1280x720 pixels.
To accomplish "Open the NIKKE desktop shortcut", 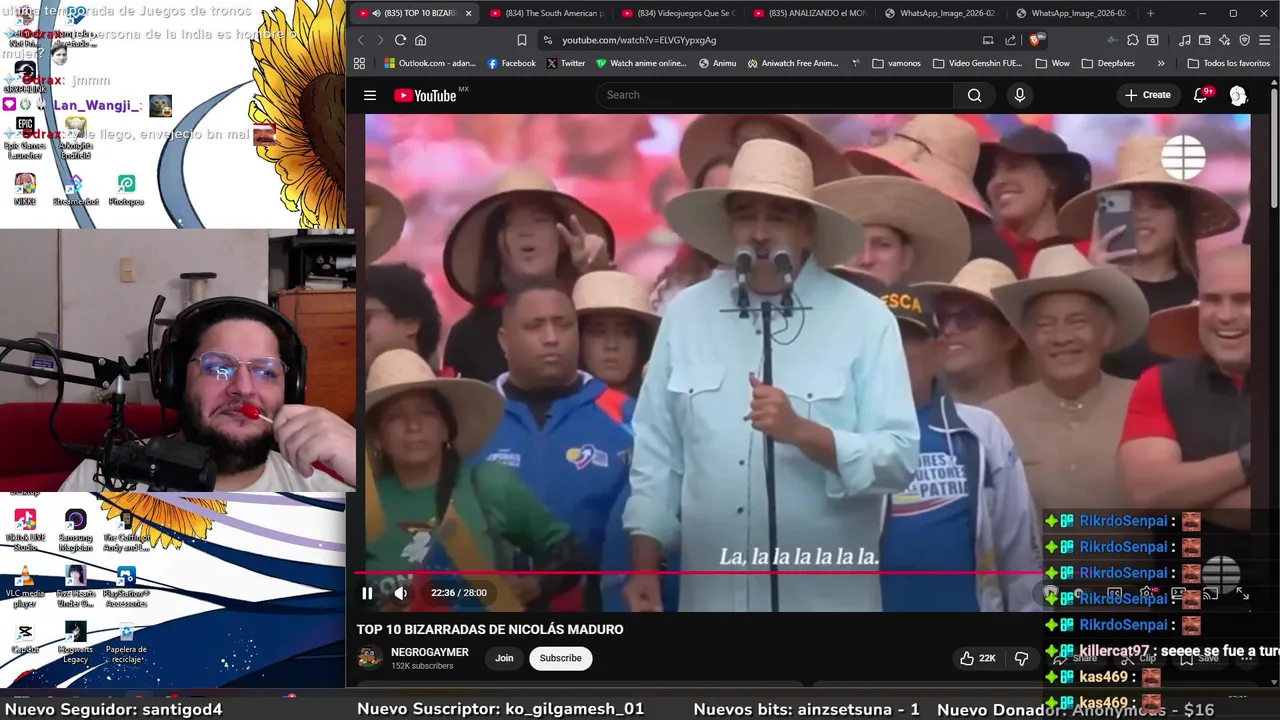I will click(25, 189).
